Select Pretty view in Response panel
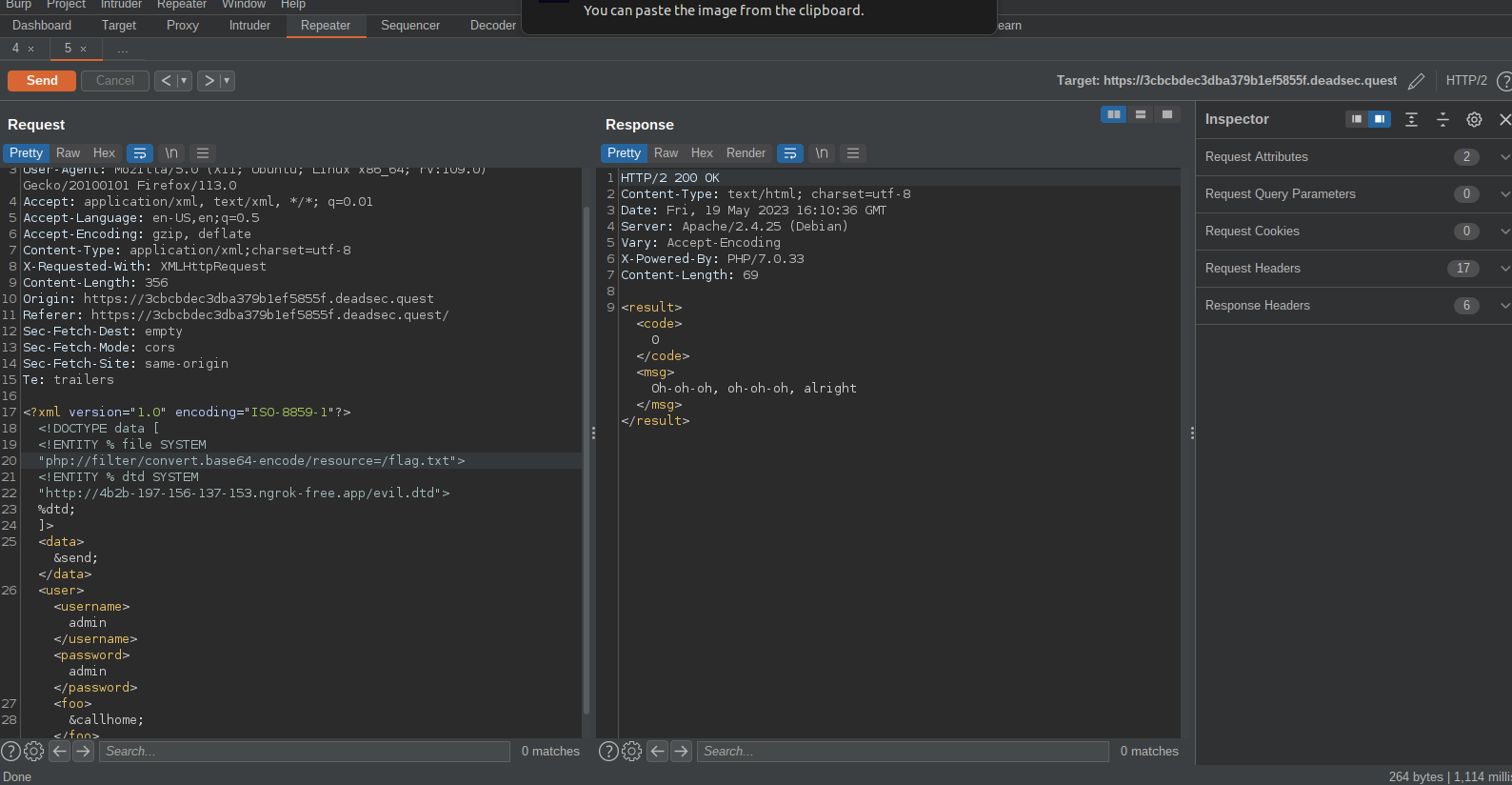Screen dimensions: 1512x785 [625, 153]
